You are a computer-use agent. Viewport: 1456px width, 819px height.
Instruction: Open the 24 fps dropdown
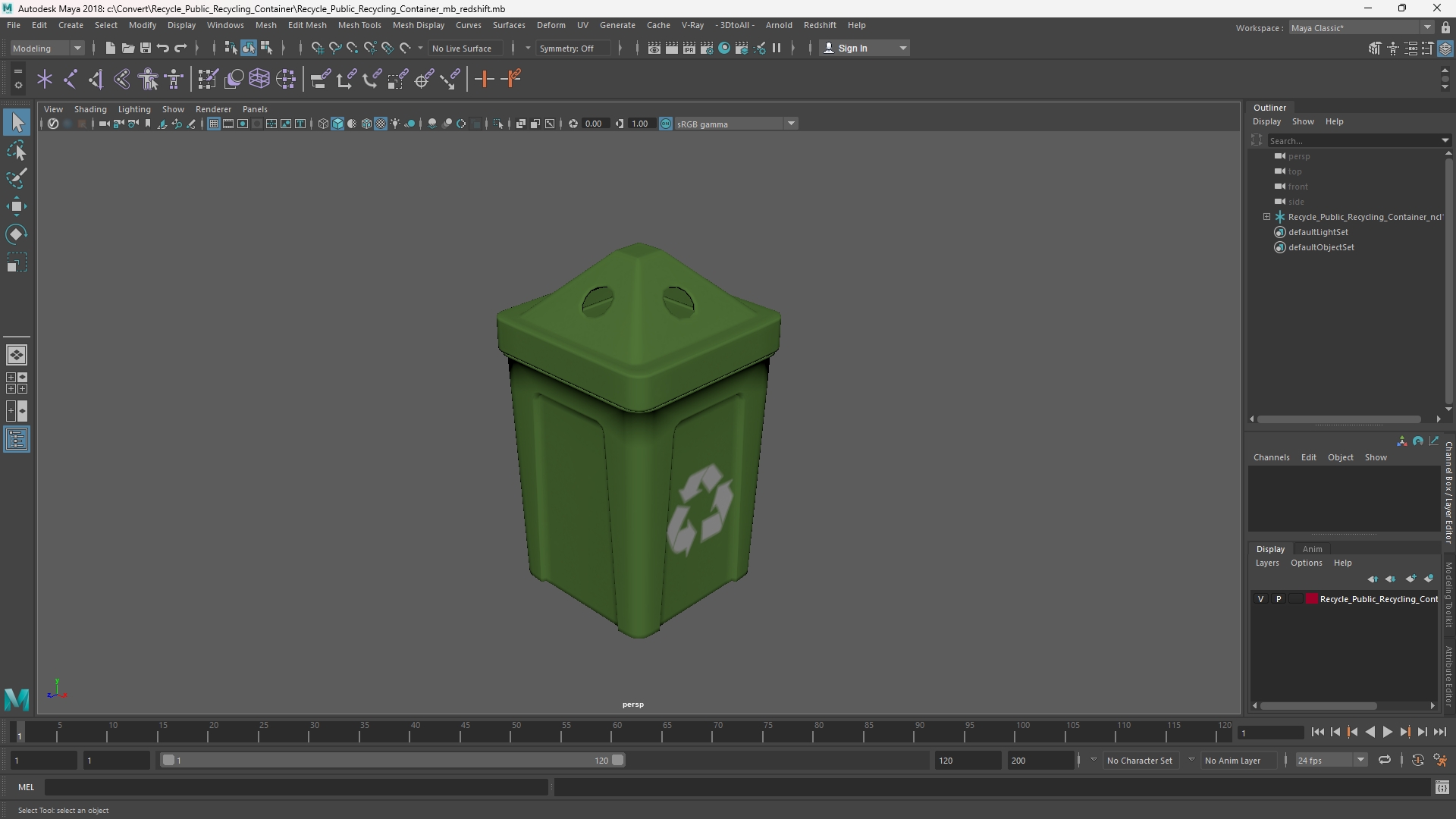(1330, 760)
